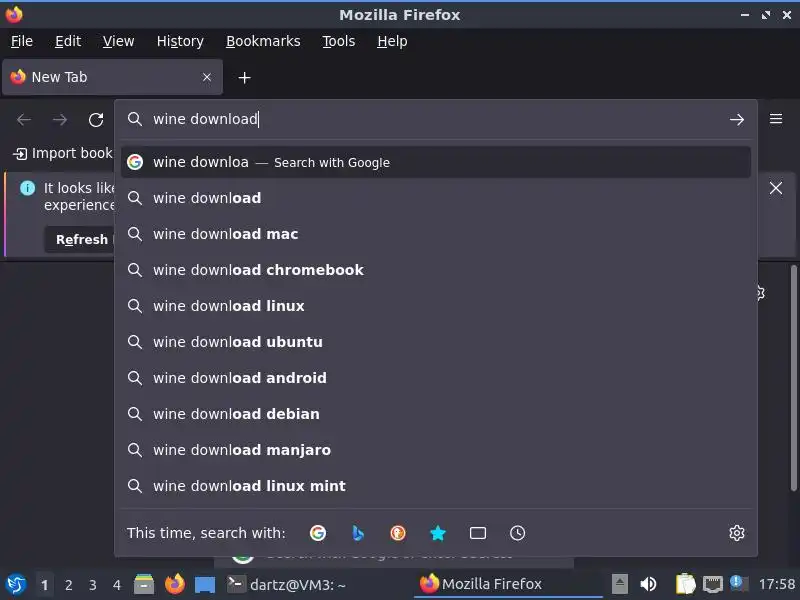Viewport: 800px width, 600px height.
Task: Click the update notifier tray icon
Action: (x=738, y=583)
